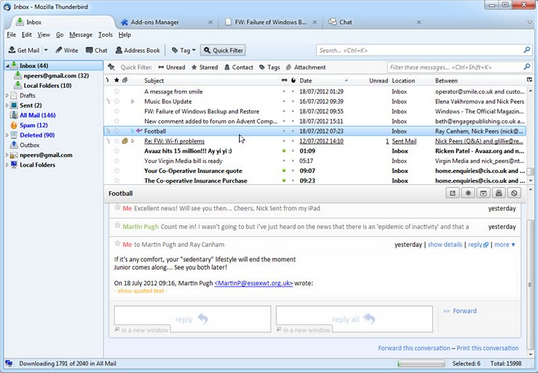Image resolution: width=538 pixels, height=373 pixels.
Task: Click Print this conversation link
Action: (x=488, y=348)
